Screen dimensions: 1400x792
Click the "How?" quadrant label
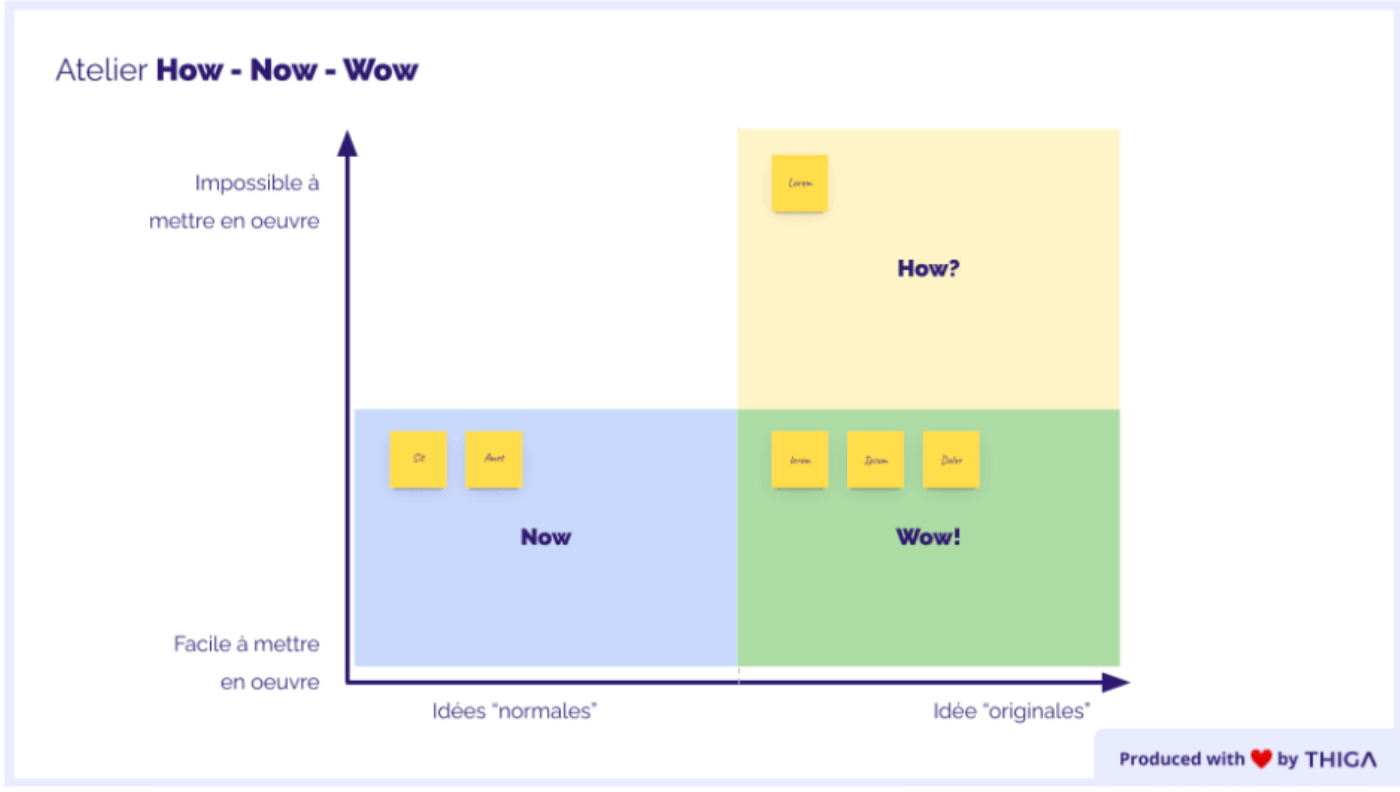click(928, 268)
